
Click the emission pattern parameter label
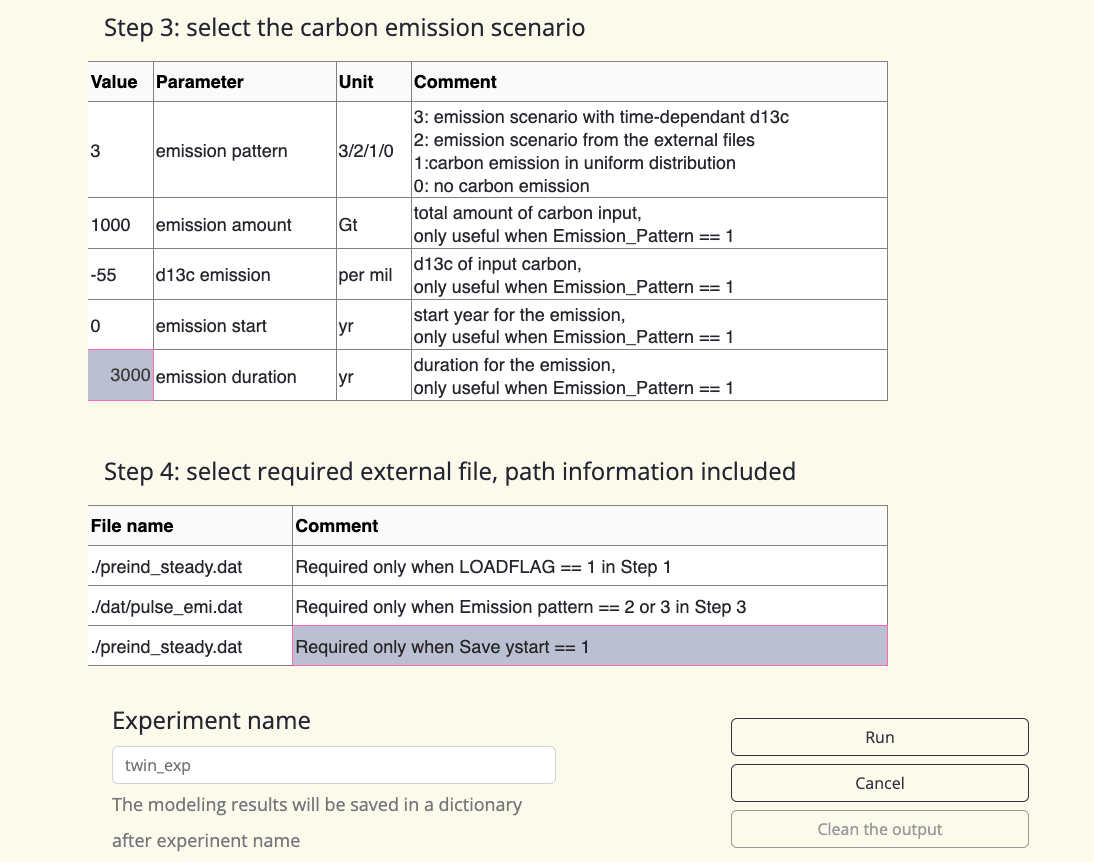point(244,151)
